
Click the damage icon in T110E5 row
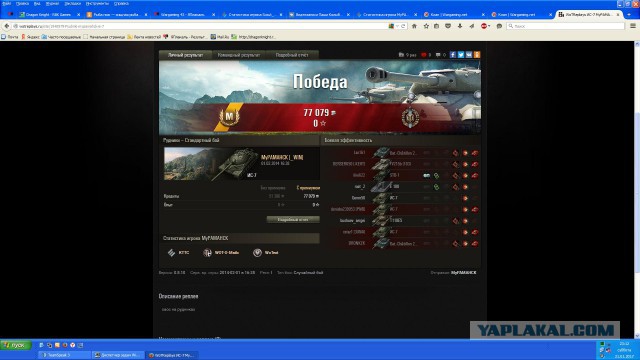click(x=465, y=221)
